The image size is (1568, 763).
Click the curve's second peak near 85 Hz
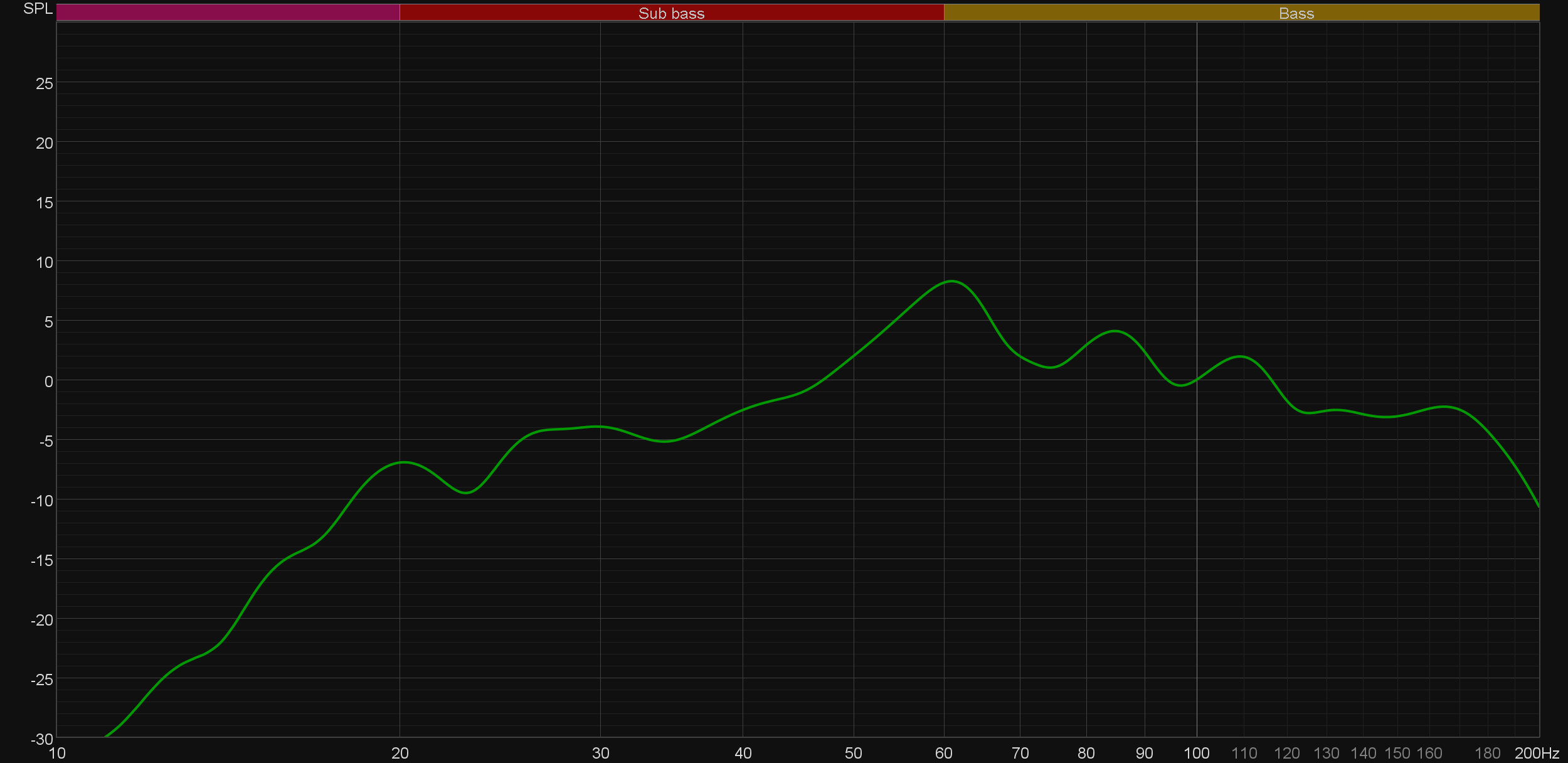(1115, 331)
